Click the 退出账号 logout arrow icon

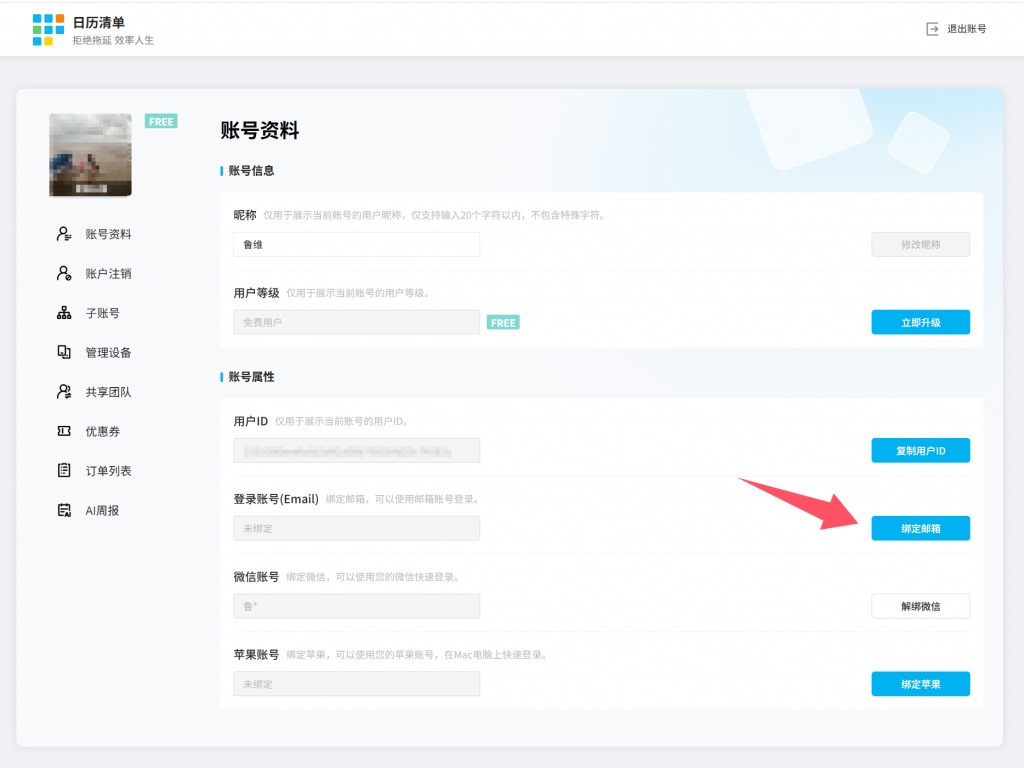click(x=932, y=29)
